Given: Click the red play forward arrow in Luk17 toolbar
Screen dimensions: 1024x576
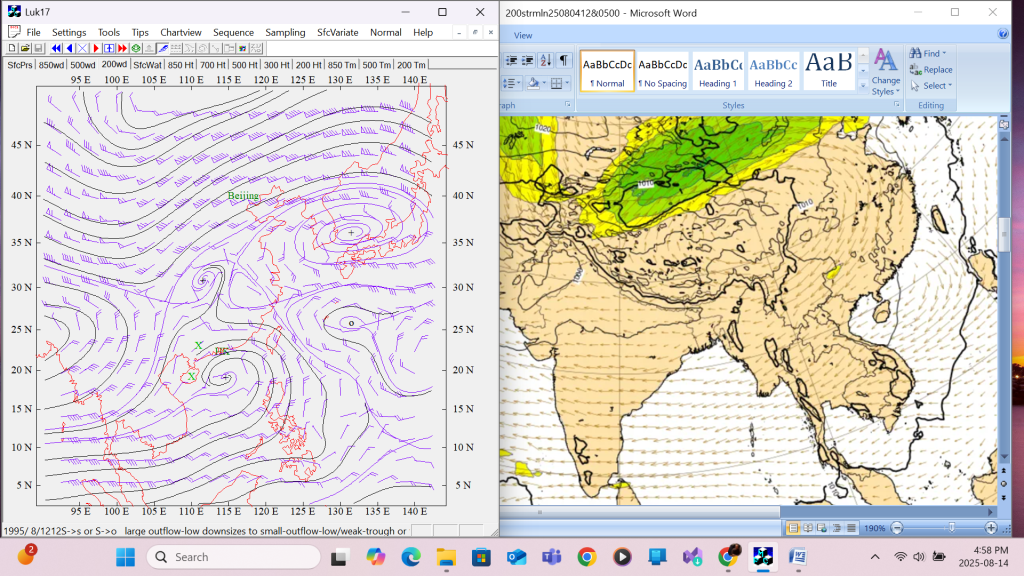Looking at the screenshot, I should click(x=97, y=48).
